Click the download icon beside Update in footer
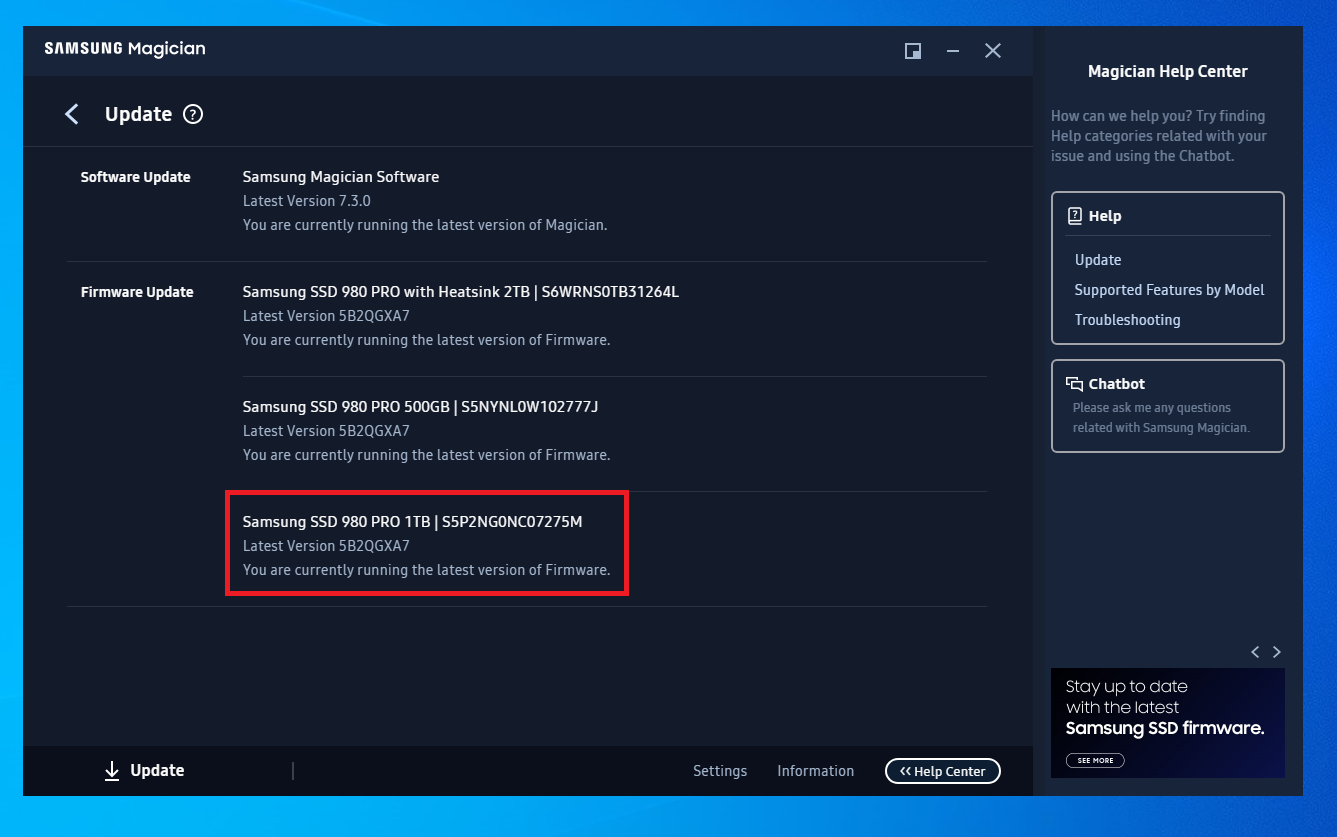Screen dimensions: 1337x837 coord(112,770)
